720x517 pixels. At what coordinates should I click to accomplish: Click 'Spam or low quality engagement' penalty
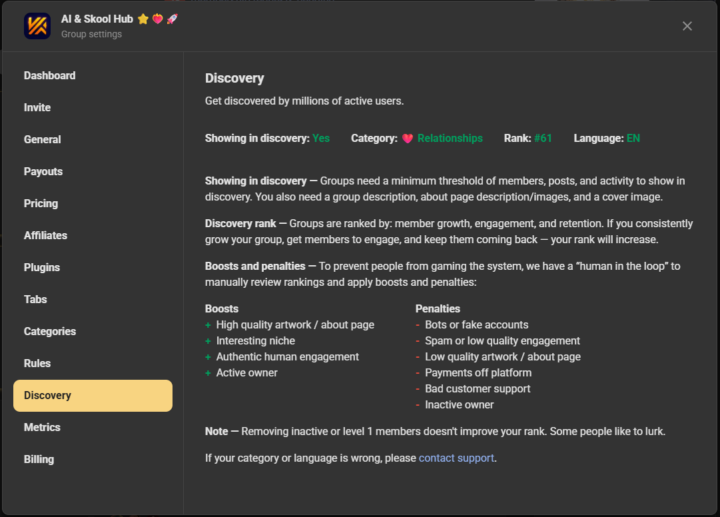[502, 341]
